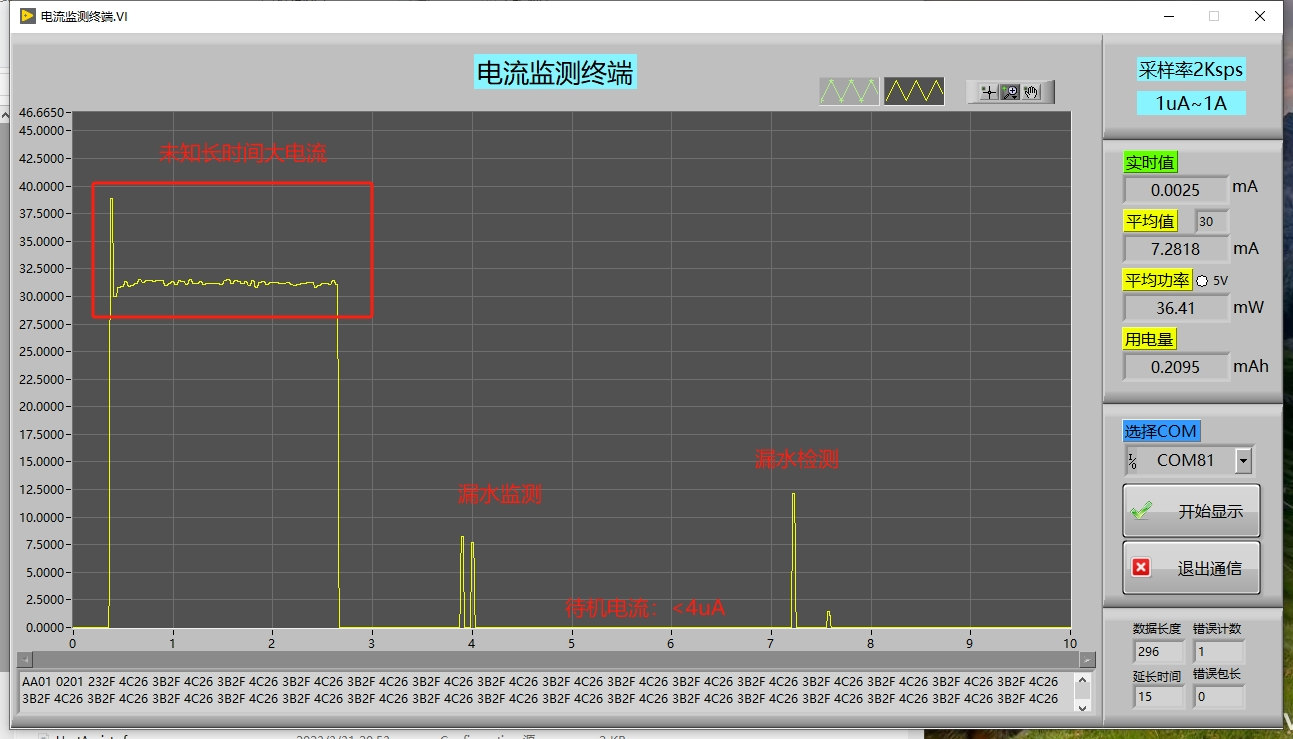The image size is (1293, 739).
Task: Click the 延长时间 field showing 15
Action: click(1158, 697)
